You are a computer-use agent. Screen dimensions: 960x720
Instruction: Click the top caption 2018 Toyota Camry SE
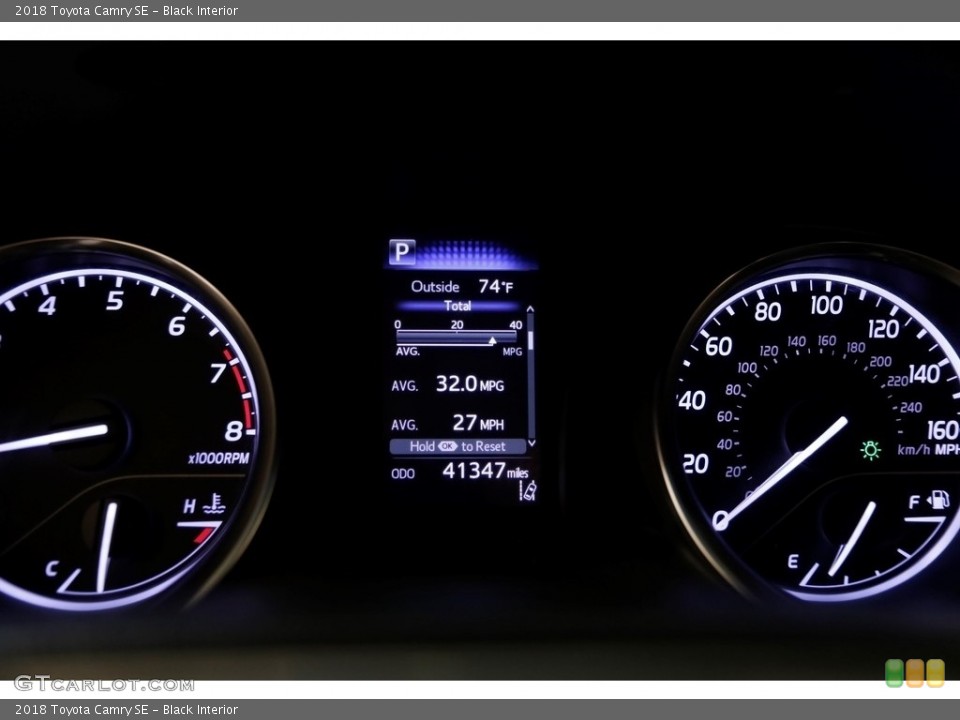[126, 10]
